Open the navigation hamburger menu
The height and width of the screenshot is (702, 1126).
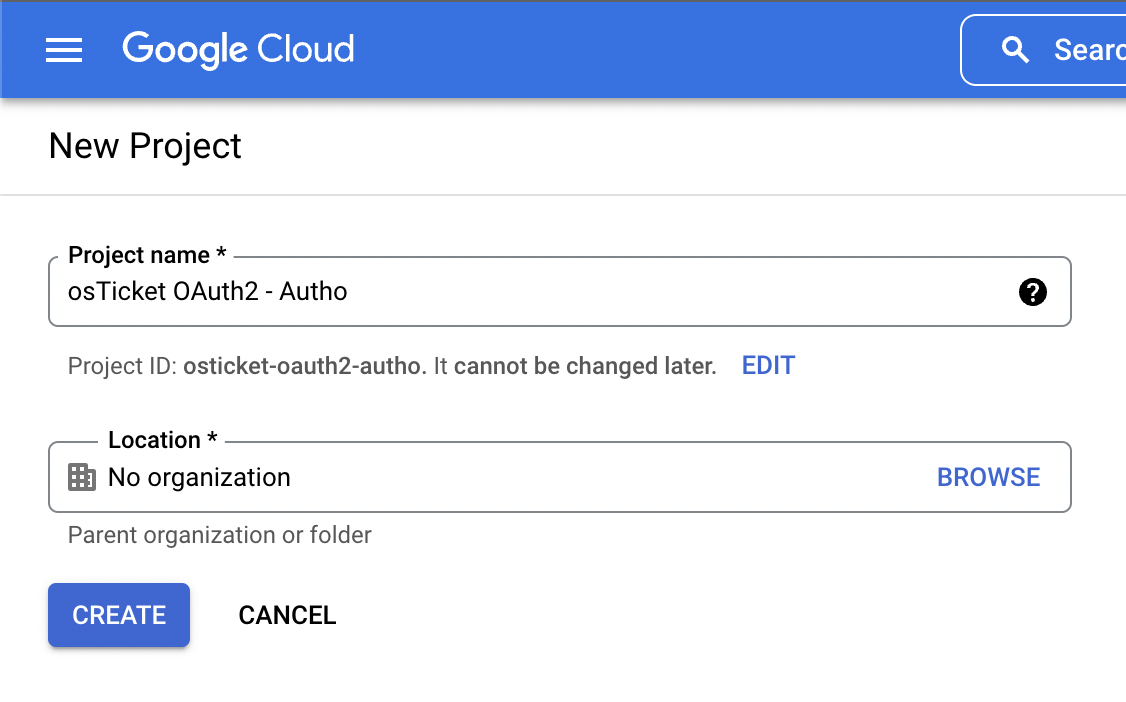tap(64, 50)
